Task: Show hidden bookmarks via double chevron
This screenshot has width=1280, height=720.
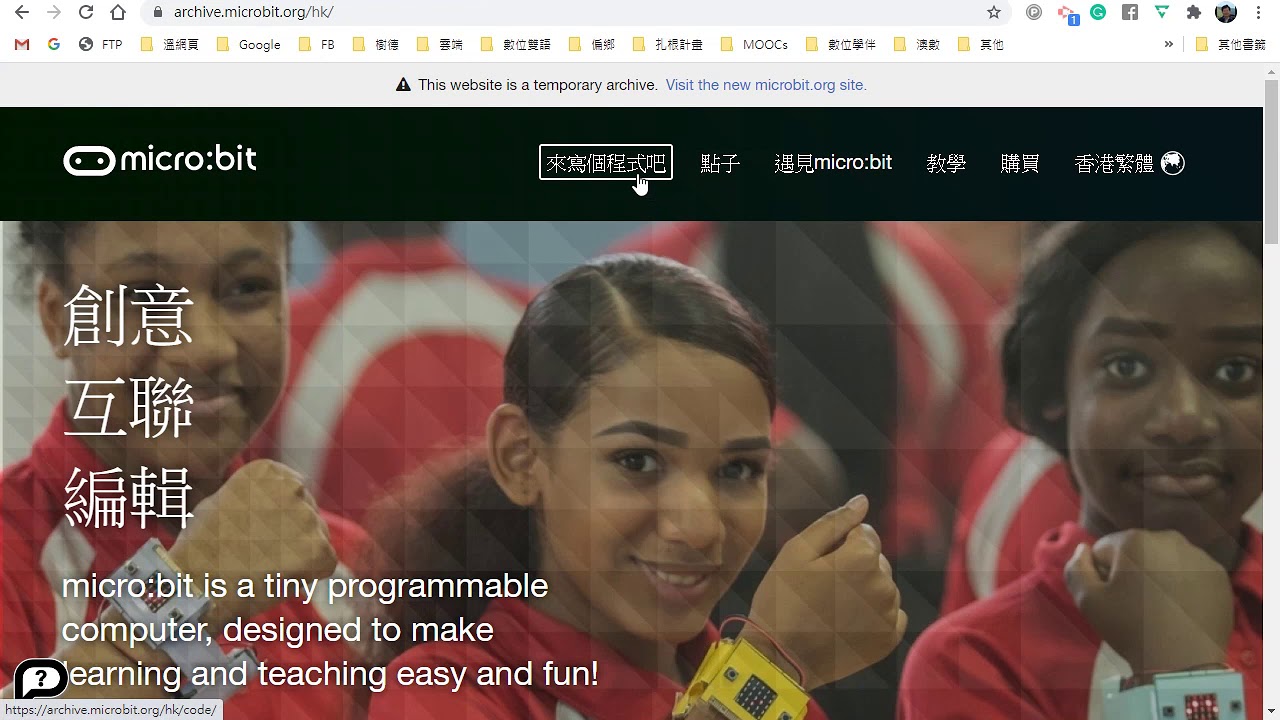Action: pos(1168,44)
